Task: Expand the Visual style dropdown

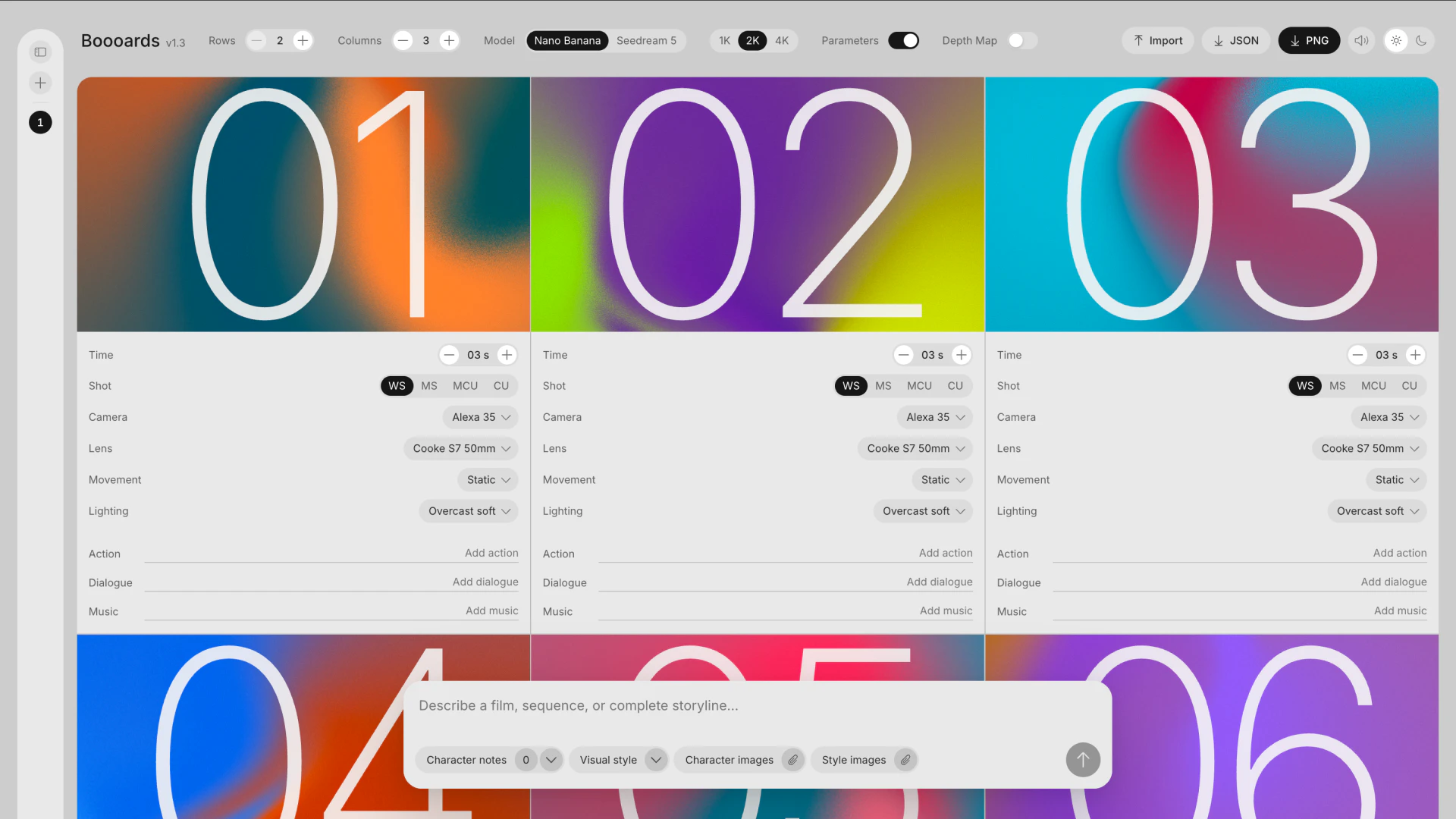Action: (x=656, y=760)
